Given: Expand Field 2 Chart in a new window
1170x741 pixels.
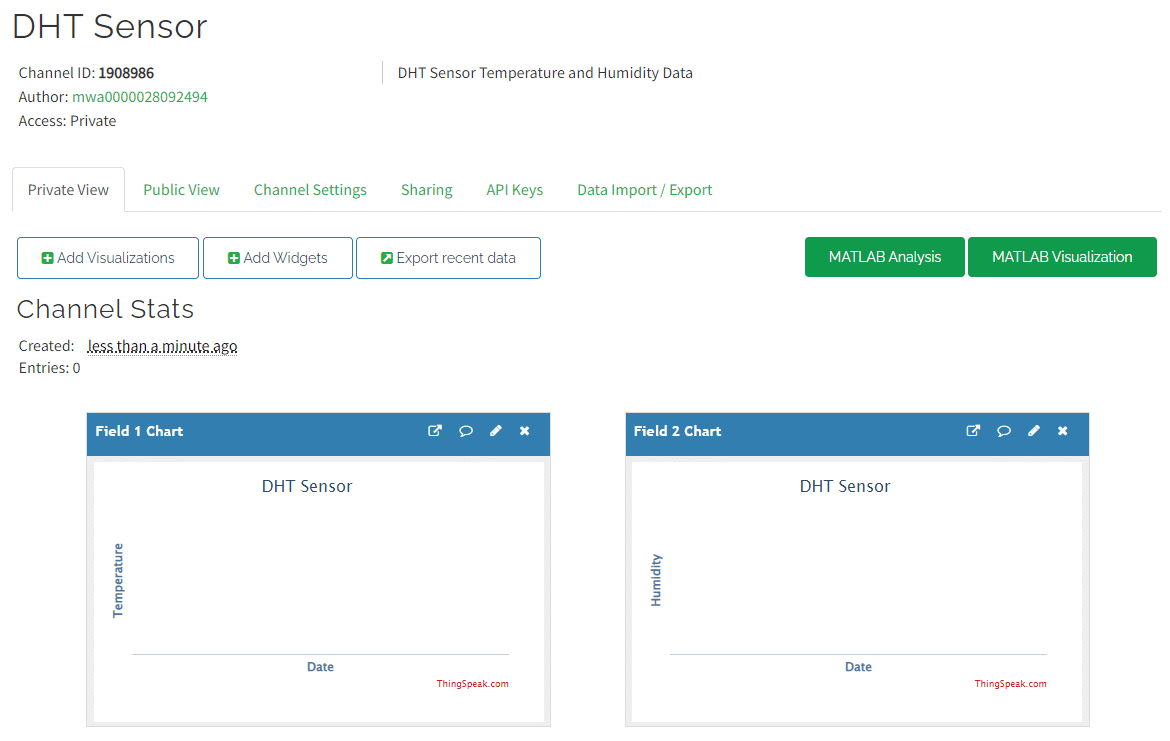Looking at the screenshot, I should click(x=973, y=430).
